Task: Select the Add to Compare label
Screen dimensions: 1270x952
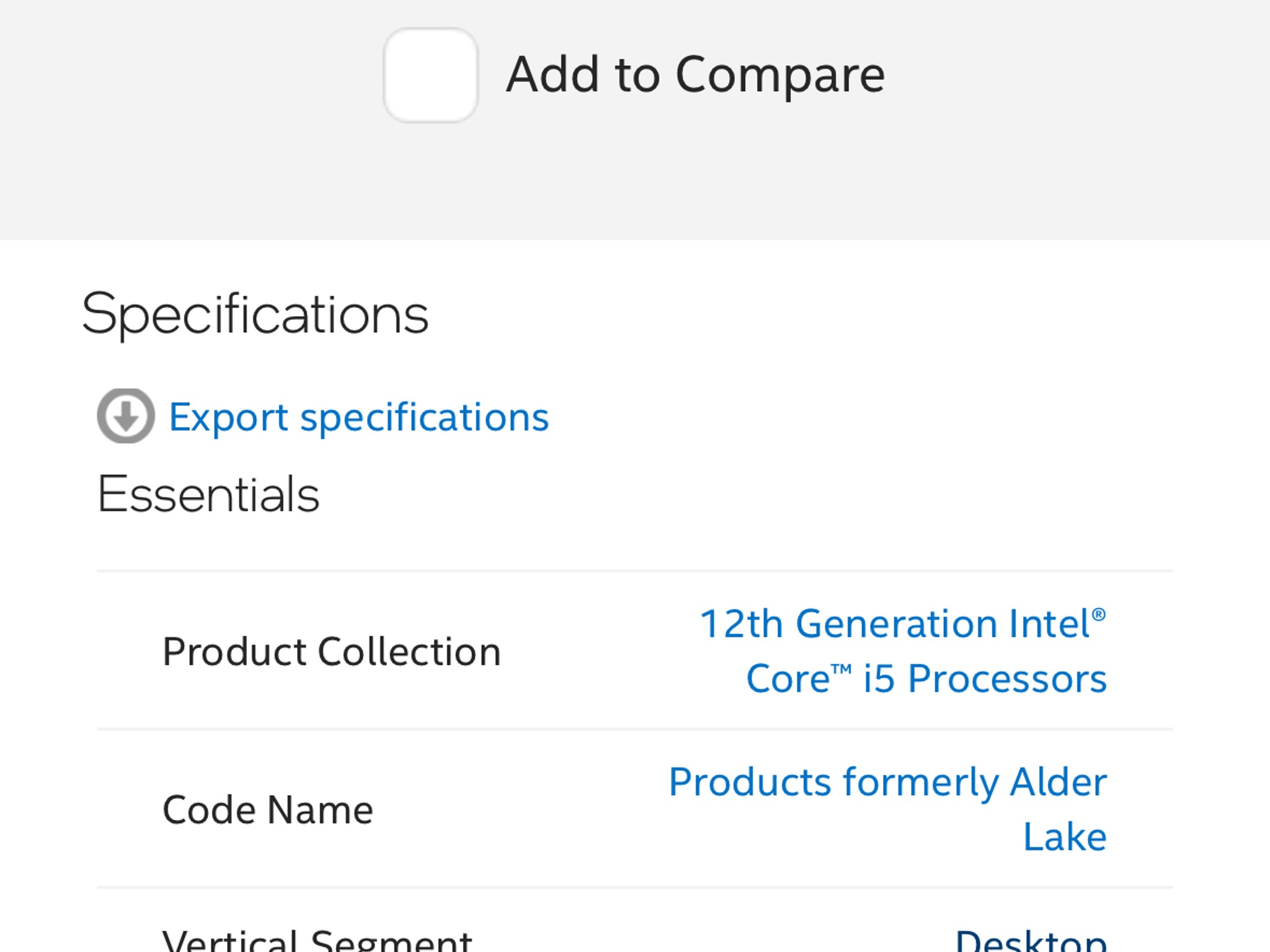Action: [x=695, y=74]
